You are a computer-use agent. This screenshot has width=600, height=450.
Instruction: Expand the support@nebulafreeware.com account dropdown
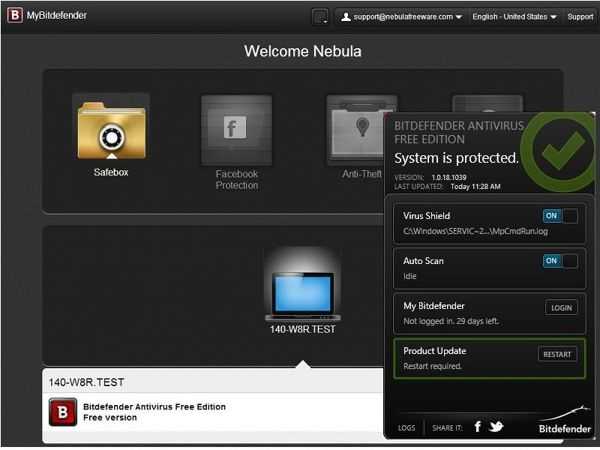pos(402,17)
